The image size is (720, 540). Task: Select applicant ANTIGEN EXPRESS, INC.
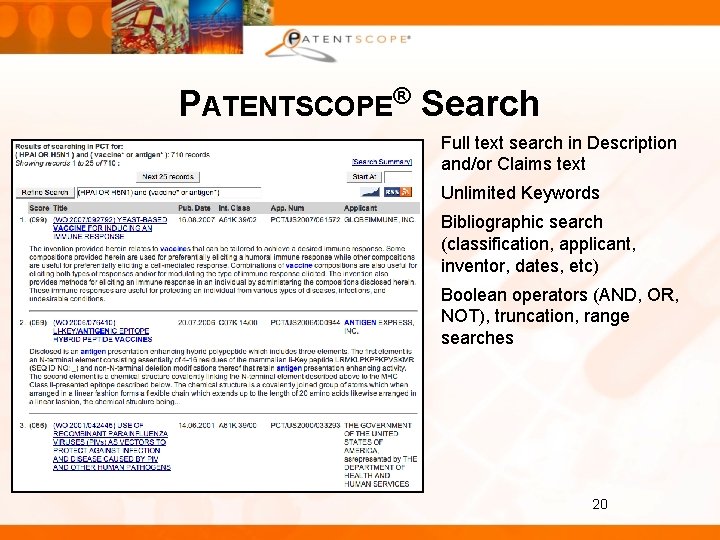click(x=379, y=327)
